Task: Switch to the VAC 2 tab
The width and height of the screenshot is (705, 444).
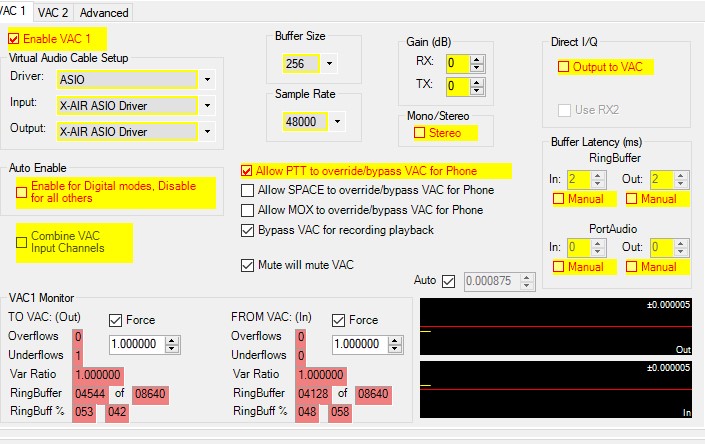Action: point(53,13)
